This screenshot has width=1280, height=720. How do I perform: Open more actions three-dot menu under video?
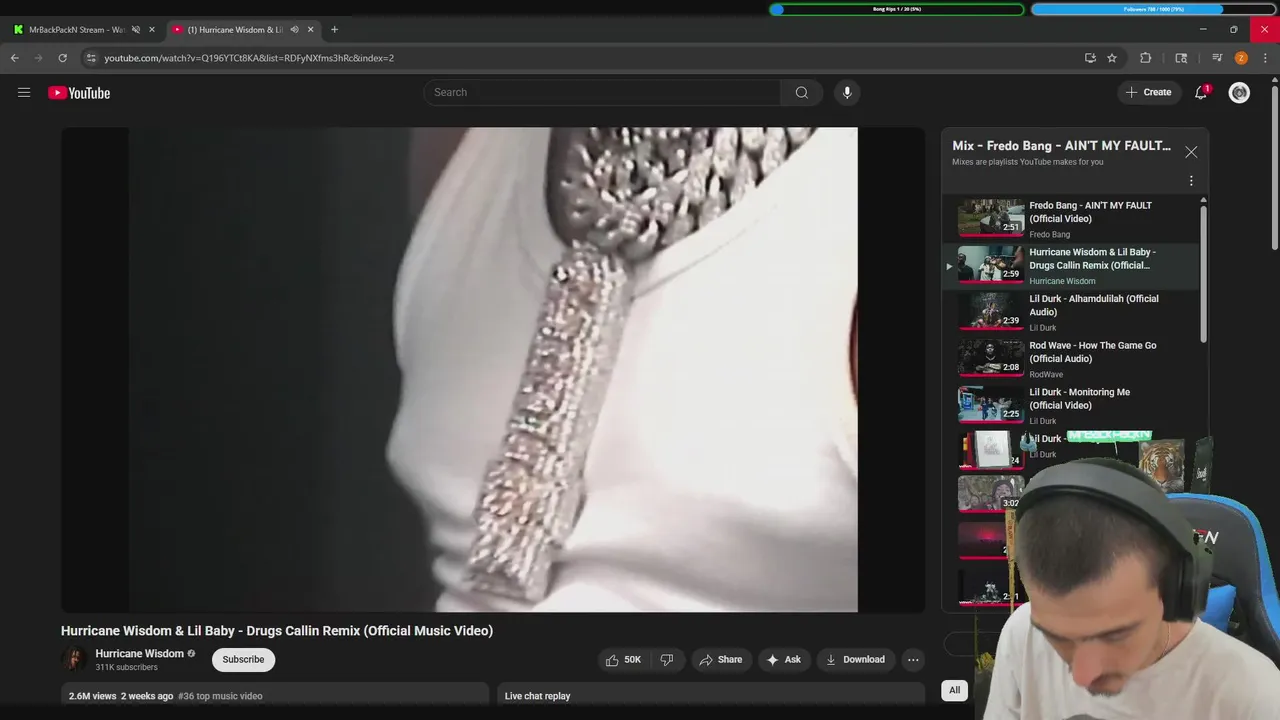[x=912, y=660]
